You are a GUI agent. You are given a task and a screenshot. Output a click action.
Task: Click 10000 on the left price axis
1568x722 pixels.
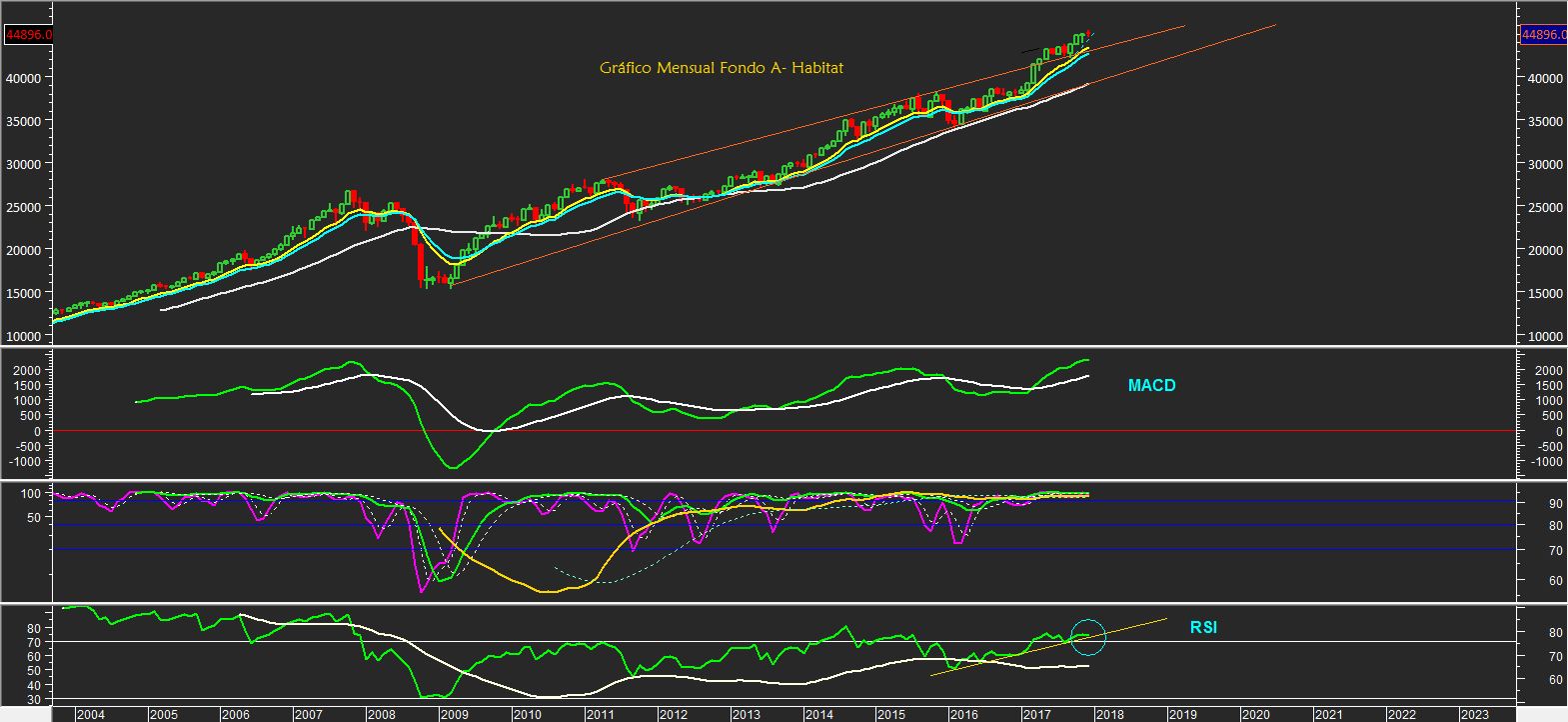[25, 337]
